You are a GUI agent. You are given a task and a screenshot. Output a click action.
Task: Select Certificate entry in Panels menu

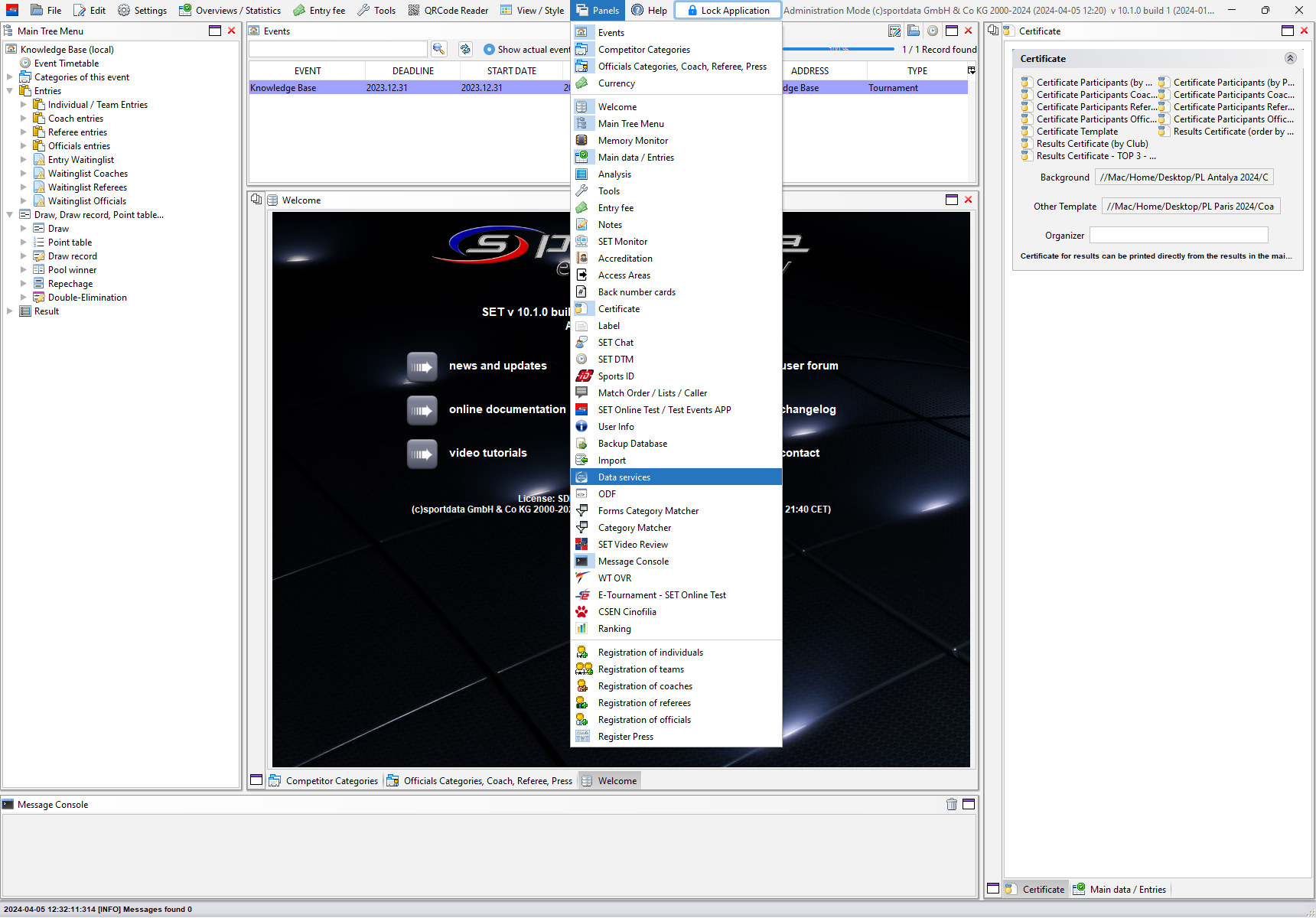pos(676,308)
